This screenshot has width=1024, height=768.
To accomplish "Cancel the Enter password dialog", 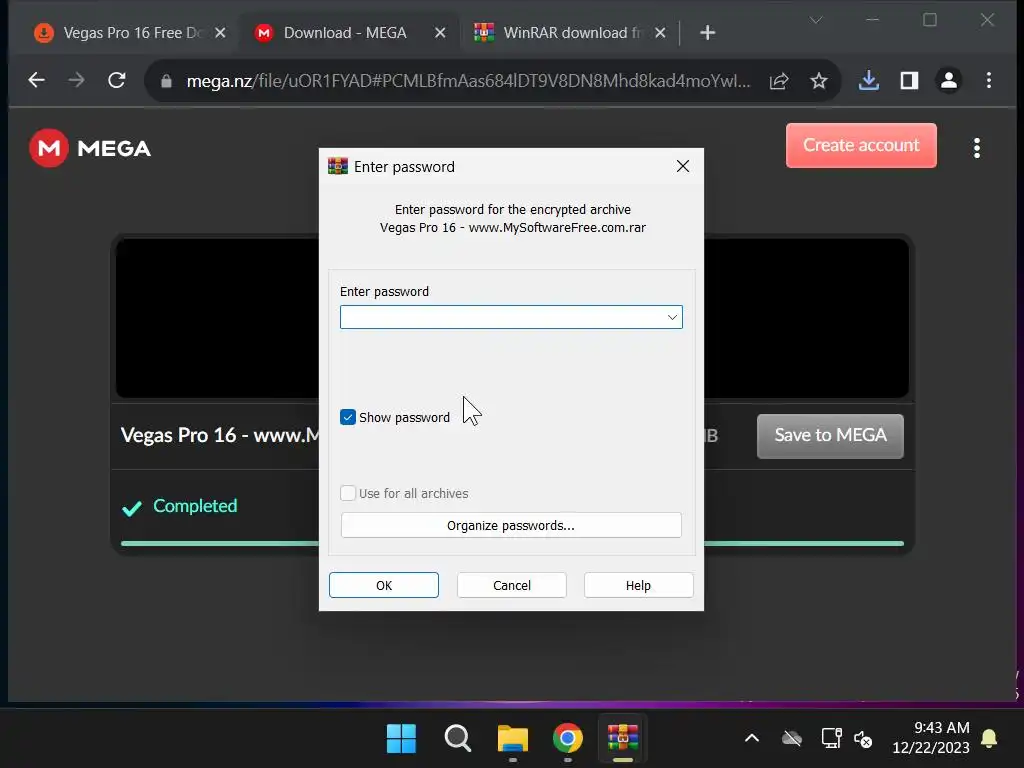I will coord(511,585).
